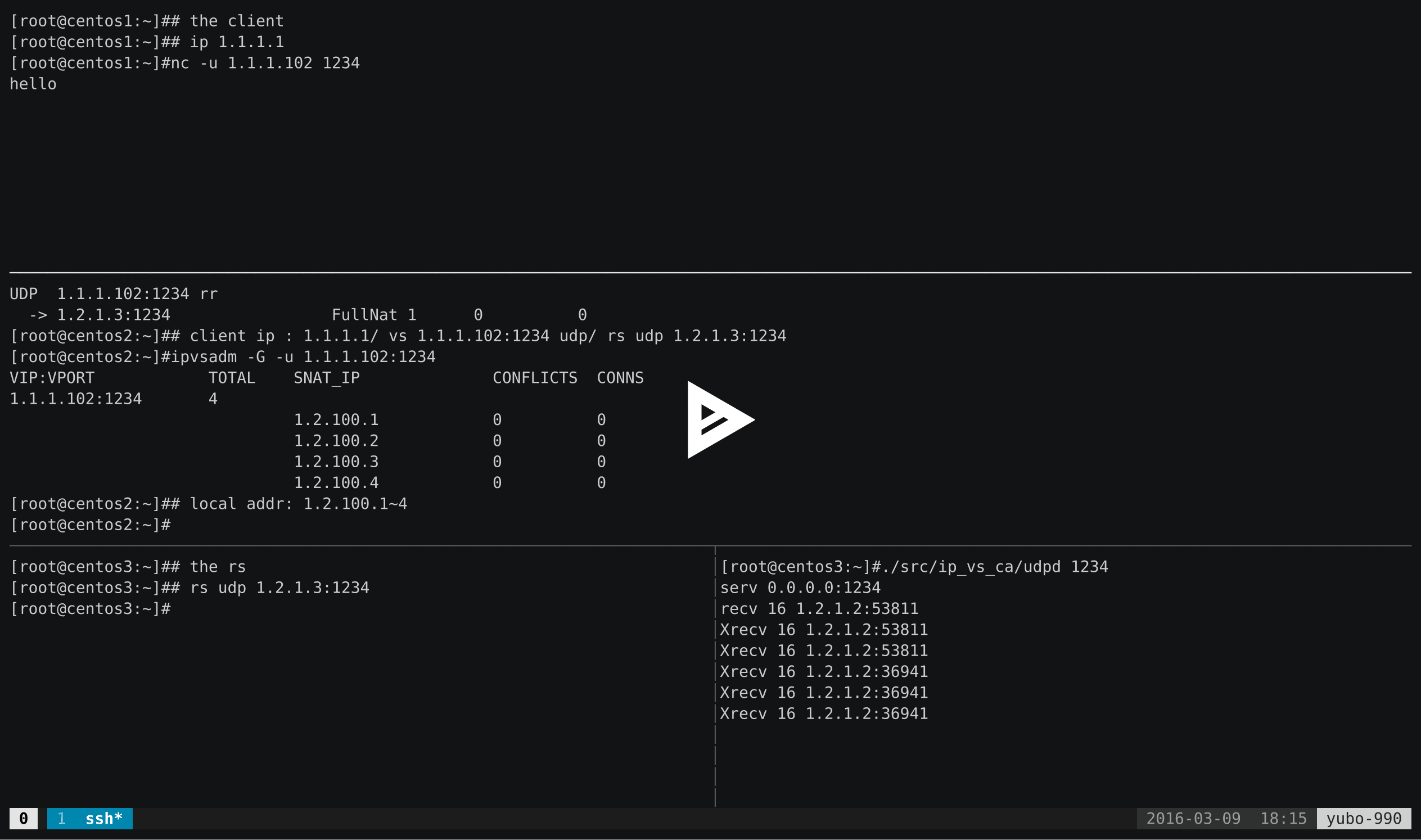
Task: Click the empty centos3 prompt line
Action: pyautogui.click(x=90, y=608)
